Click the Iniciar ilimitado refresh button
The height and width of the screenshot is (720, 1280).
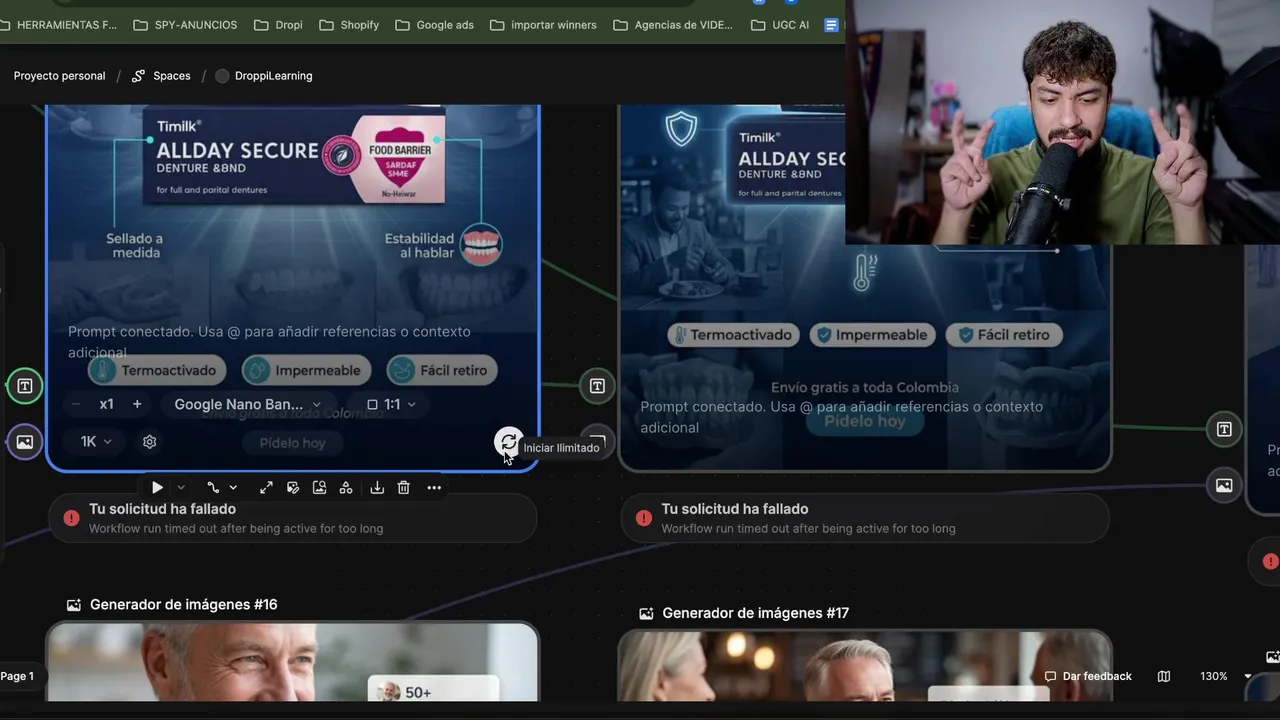point(509,442)
